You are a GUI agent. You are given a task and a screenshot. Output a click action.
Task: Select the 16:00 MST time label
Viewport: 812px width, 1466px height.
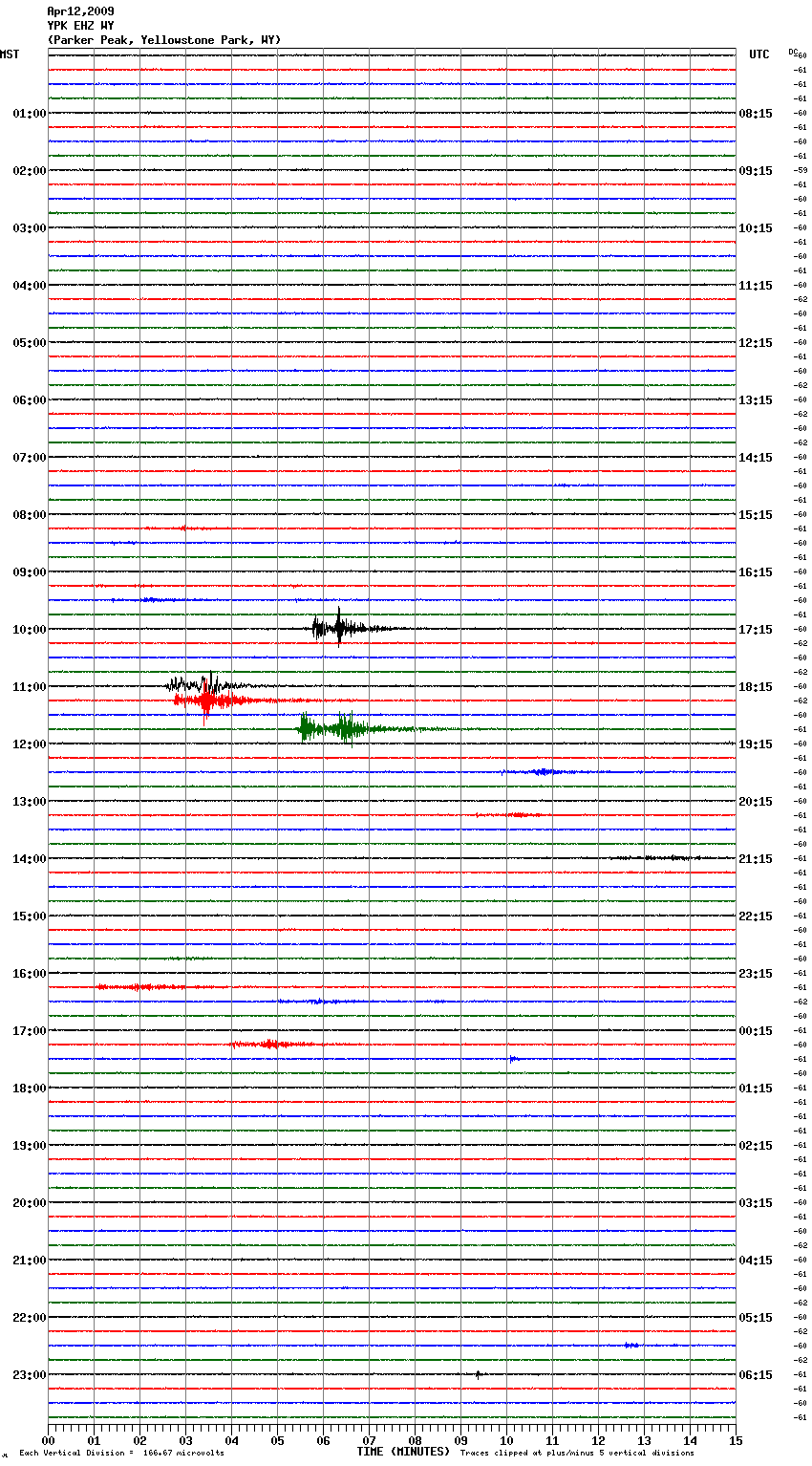29,974
